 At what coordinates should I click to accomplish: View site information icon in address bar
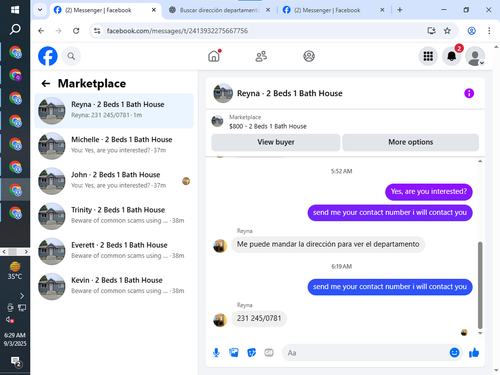click(97, 31)
